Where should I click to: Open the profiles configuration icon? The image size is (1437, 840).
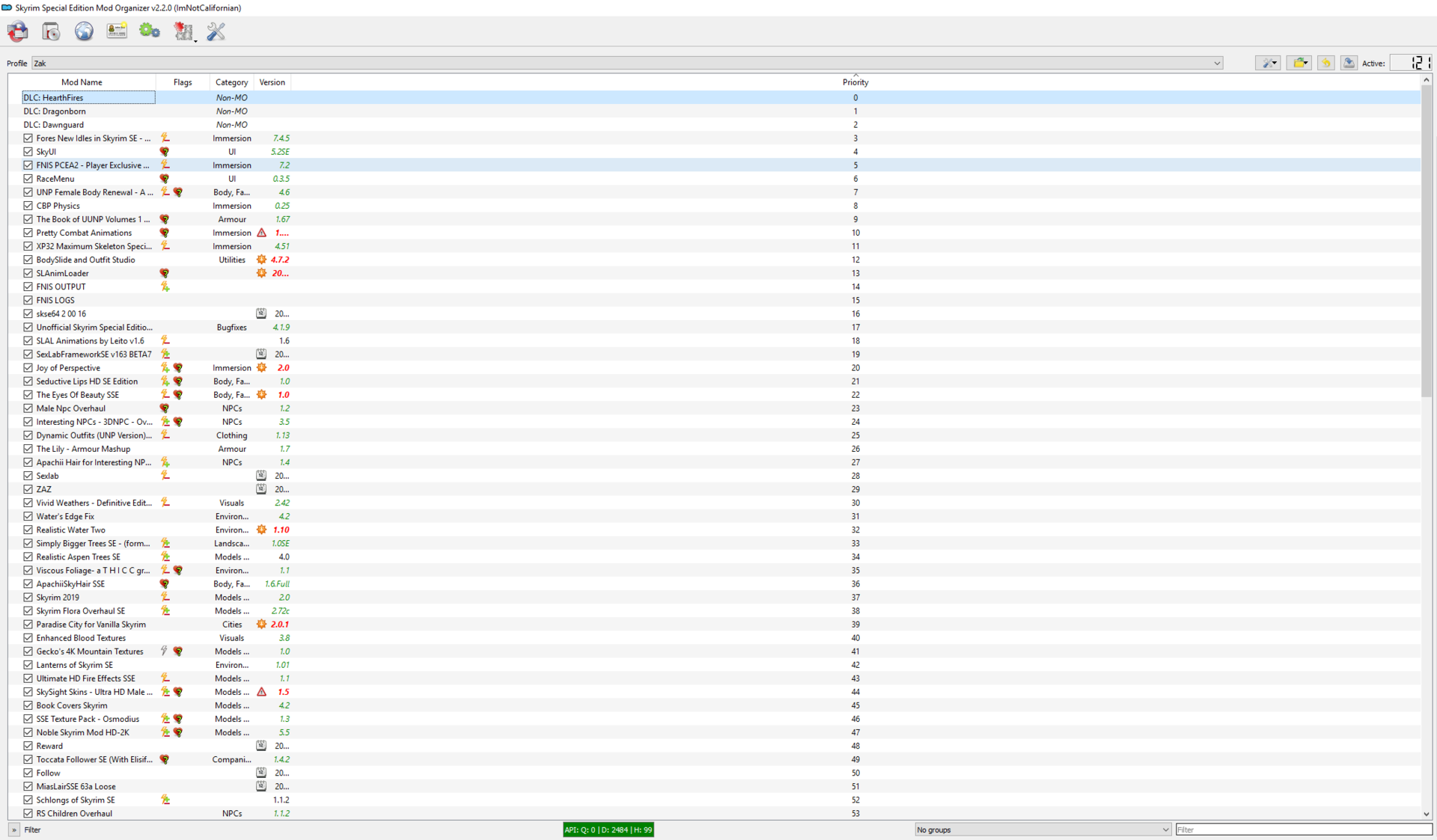point(117,31)
